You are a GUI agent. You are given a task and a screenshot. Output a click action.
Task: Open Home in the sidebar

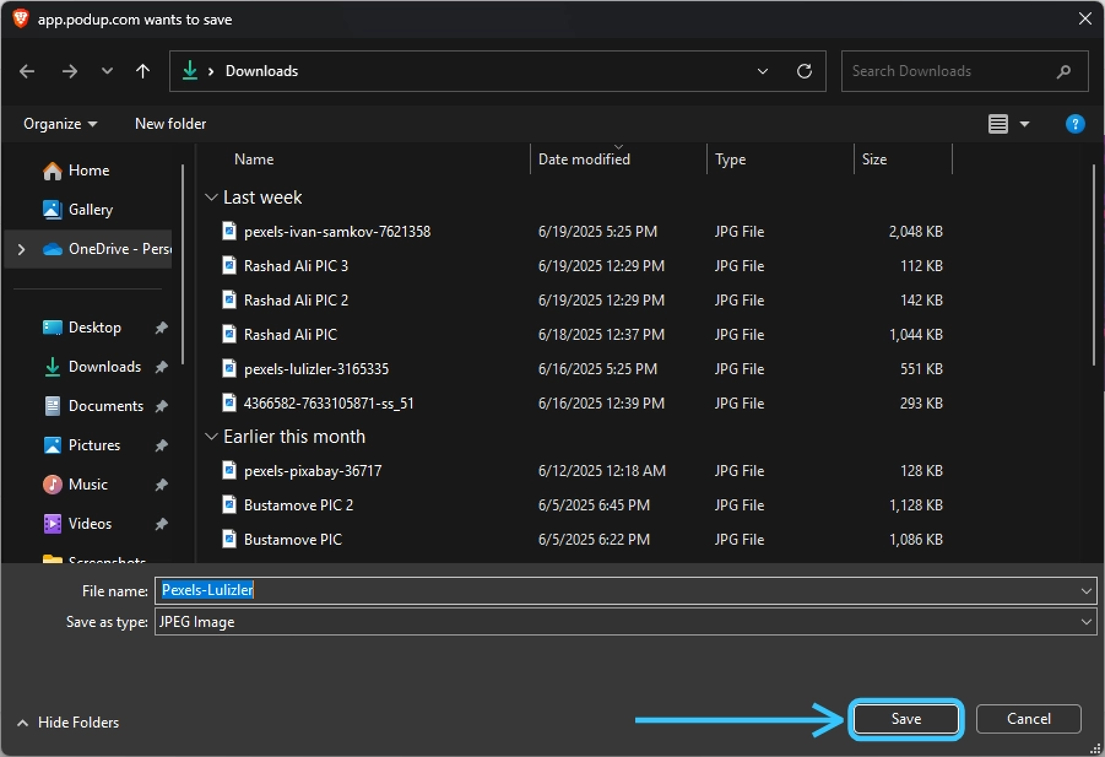88,171
